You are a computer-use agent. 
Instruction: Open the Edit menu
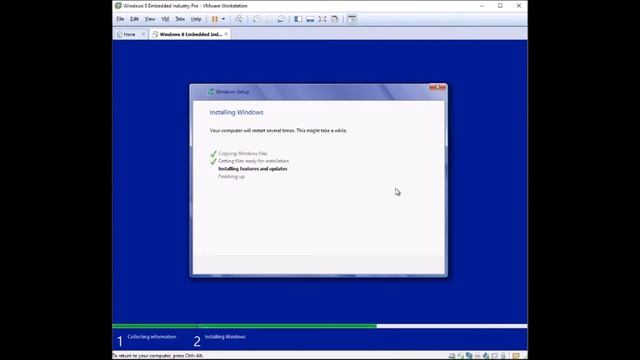134,19
